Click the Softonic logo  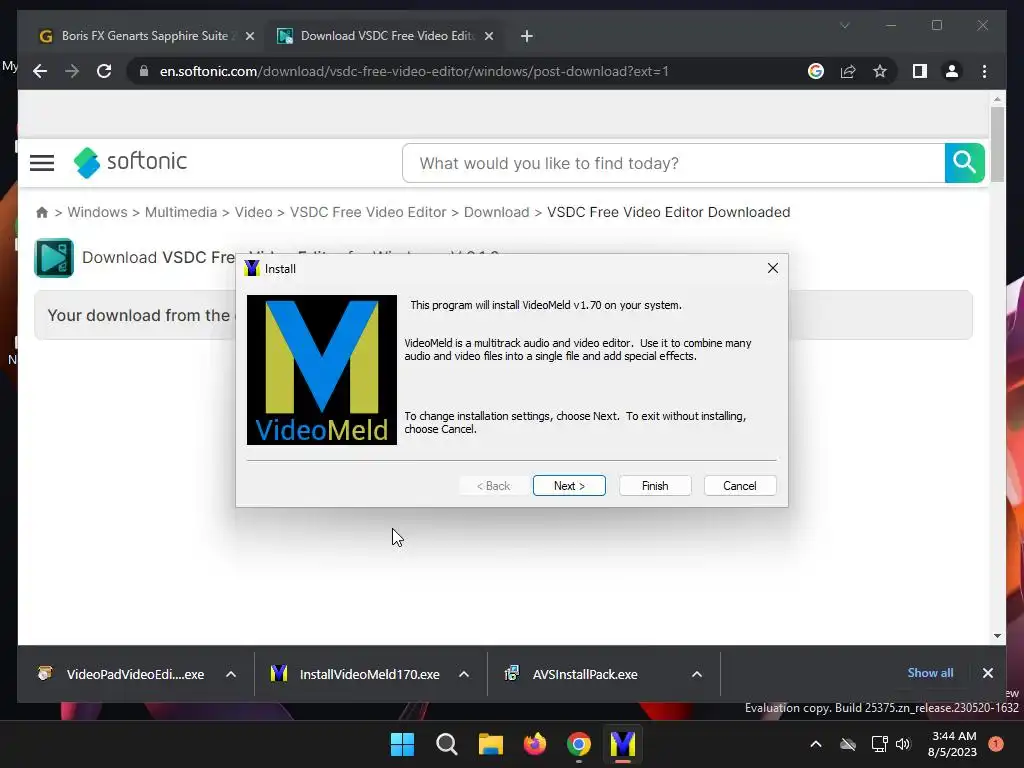[x=130, y=162]
